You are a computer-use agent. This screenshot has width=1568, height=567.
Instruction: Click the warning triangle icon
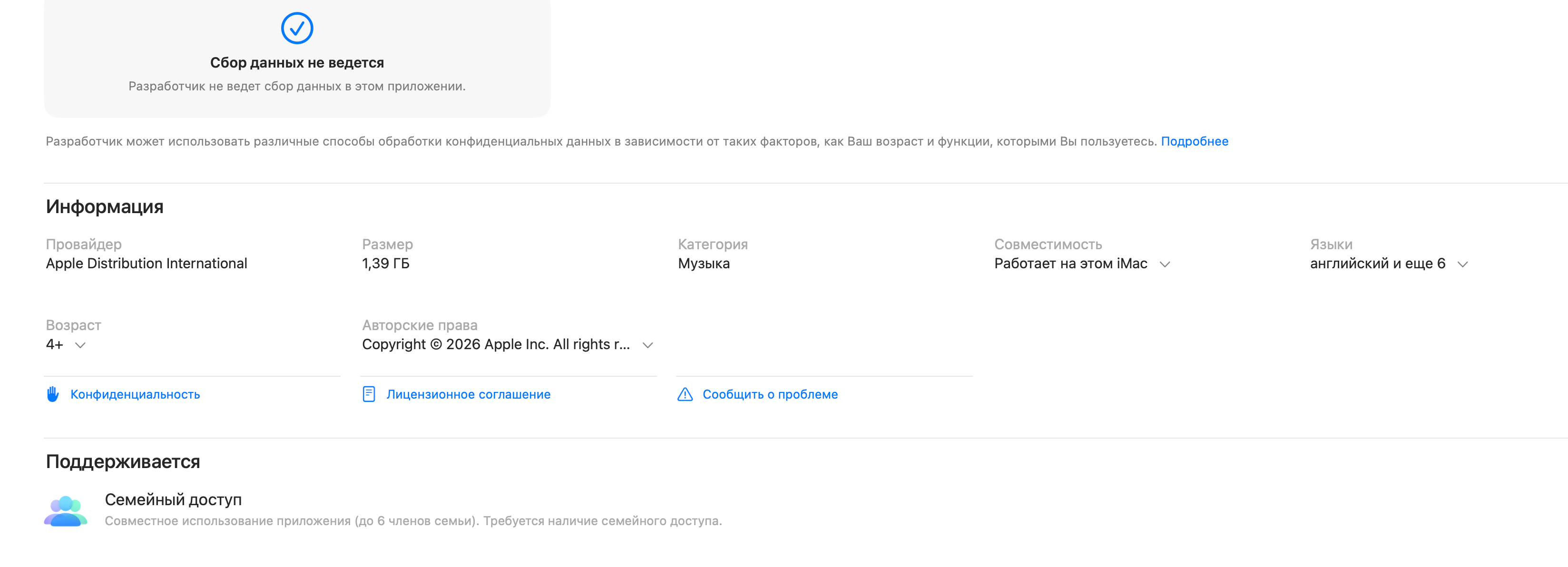pos(685,394)
